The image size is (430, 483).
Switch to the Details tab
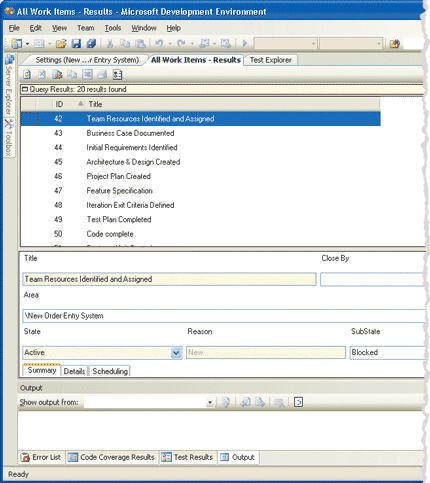click(x=74, y=371)
